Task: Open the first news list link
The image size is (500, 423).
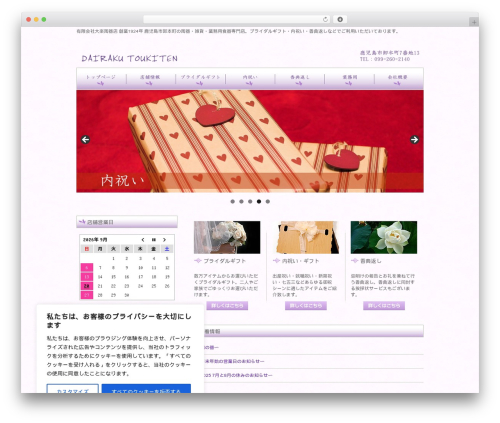Action: point(211,347)
